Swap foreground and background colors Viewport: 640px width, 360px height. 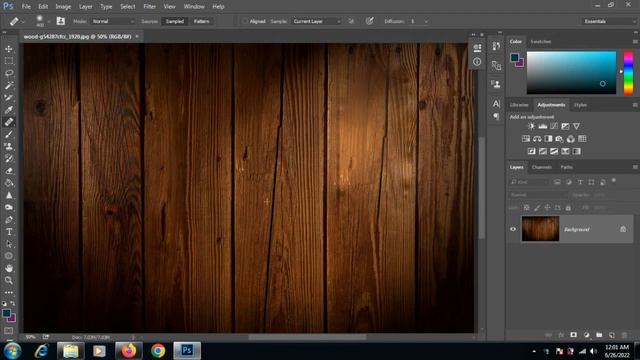(13, 303)
